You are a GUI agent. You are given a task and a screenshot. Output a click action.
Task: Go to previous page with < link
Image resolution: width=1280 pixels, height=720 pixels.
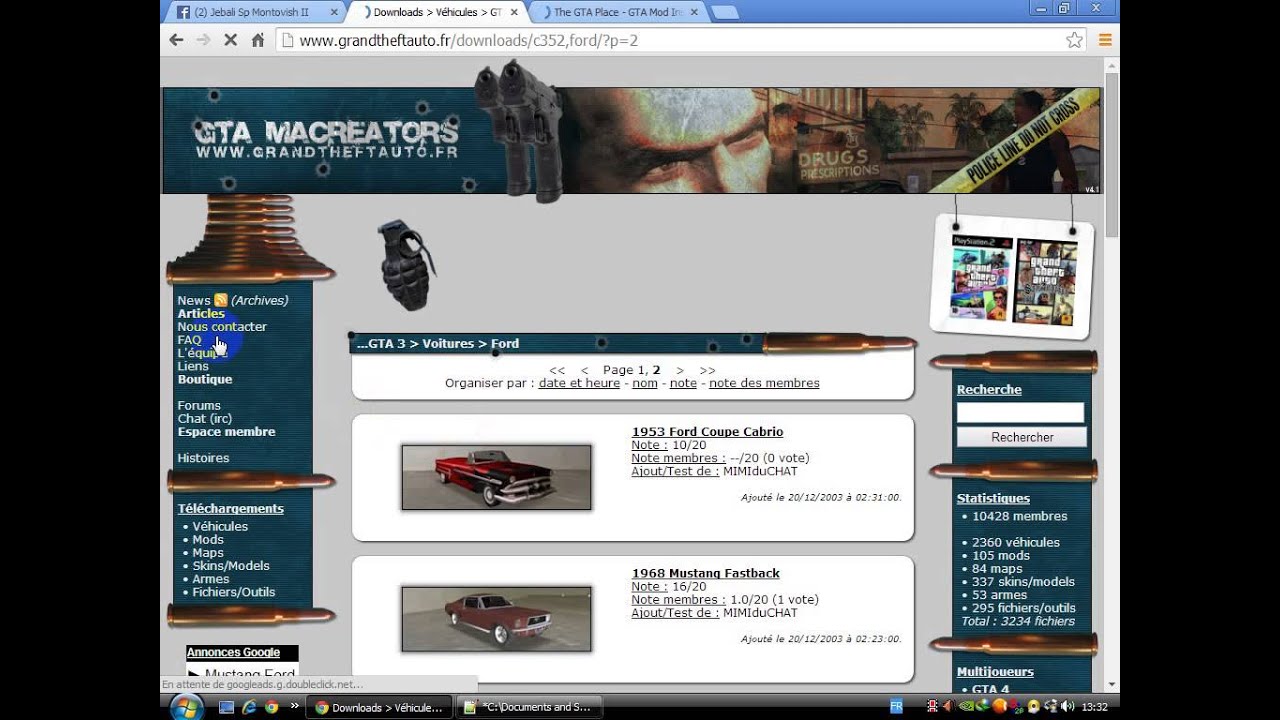[x=585, y=370]
